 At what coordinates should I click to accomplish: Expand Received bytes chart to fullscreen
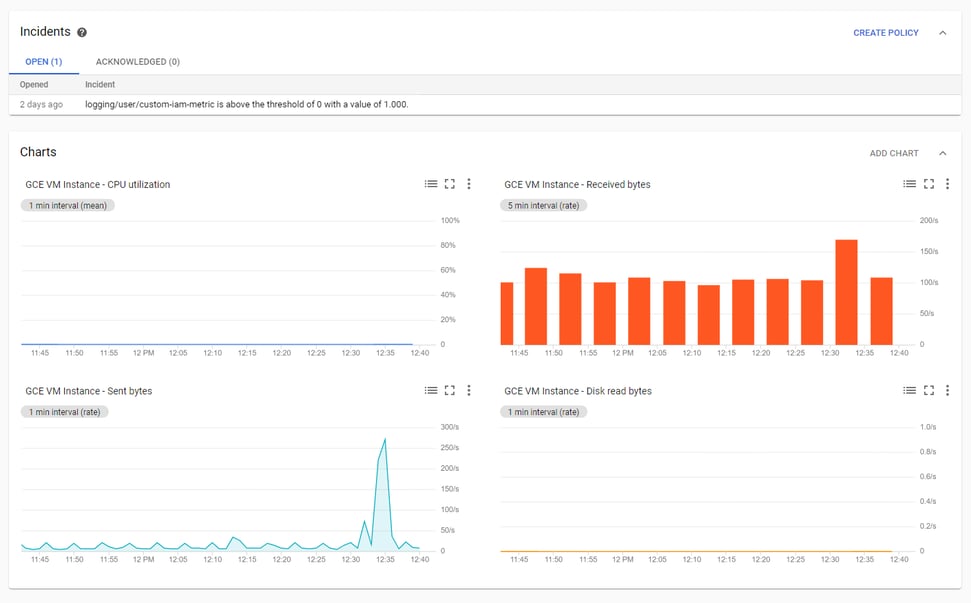coord(928,184)
